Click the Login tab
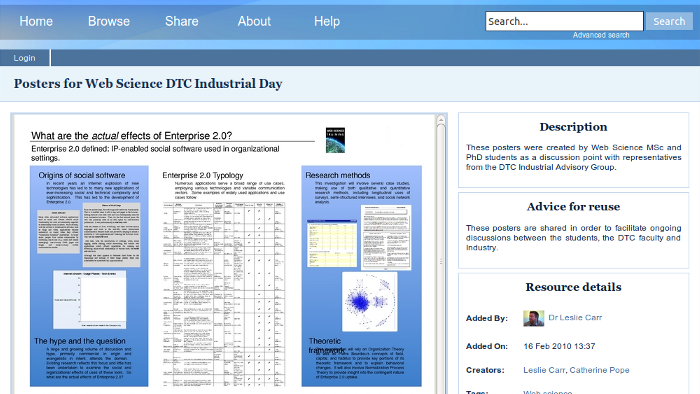 [25, 58]
